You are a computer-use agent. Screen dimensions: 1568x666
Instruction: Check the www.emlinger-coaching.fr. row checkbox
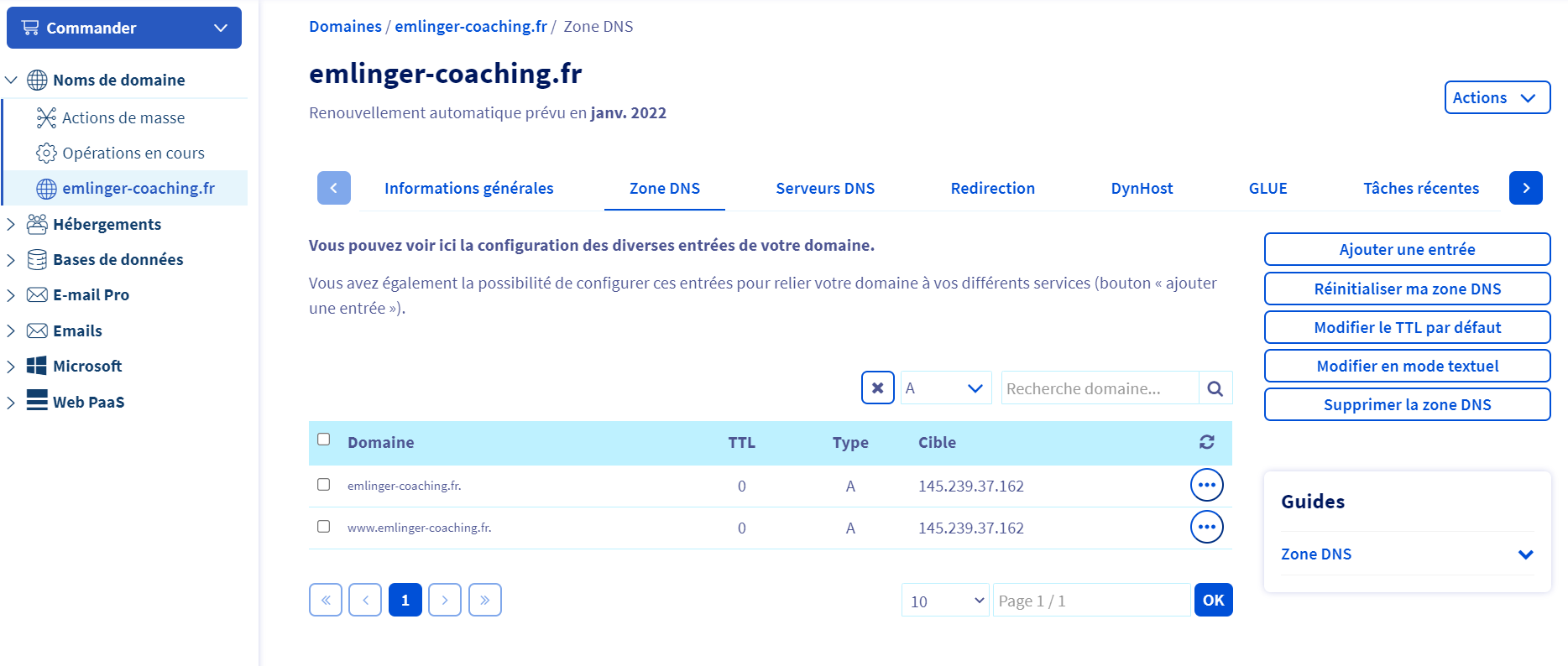coord(324,527)
